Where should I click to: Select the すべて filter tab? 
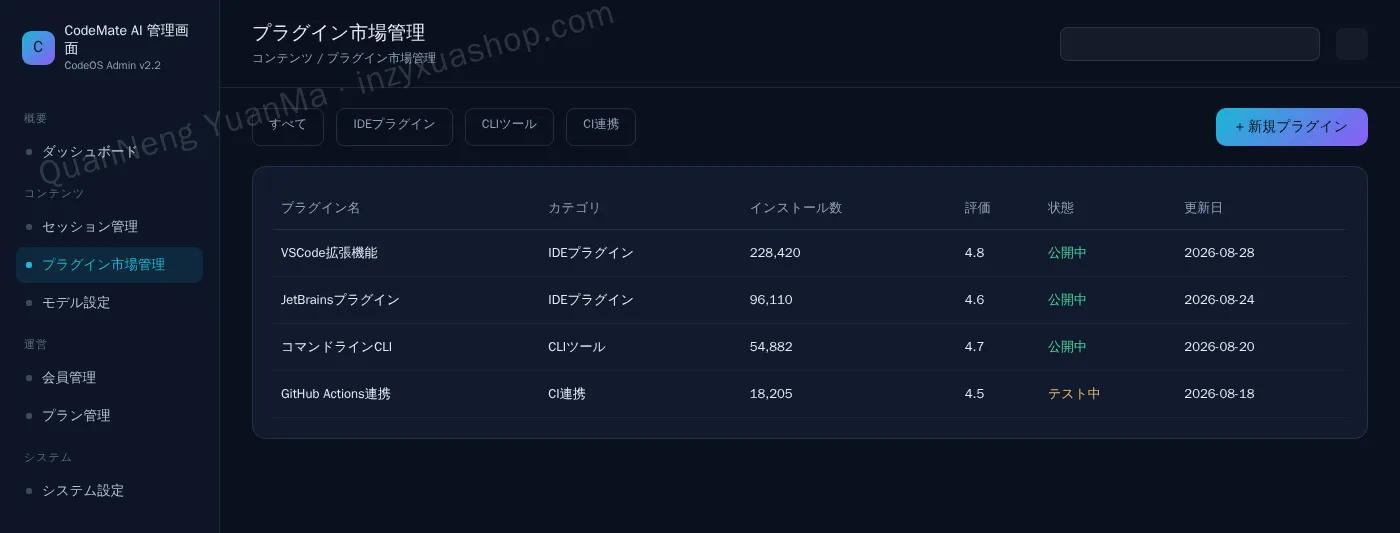tap(288, 127)
